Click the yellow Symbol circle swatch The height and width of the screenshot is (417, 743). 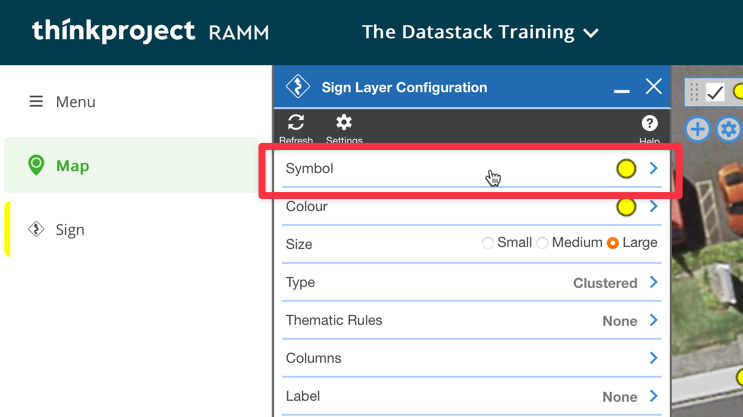click(626, 168)
